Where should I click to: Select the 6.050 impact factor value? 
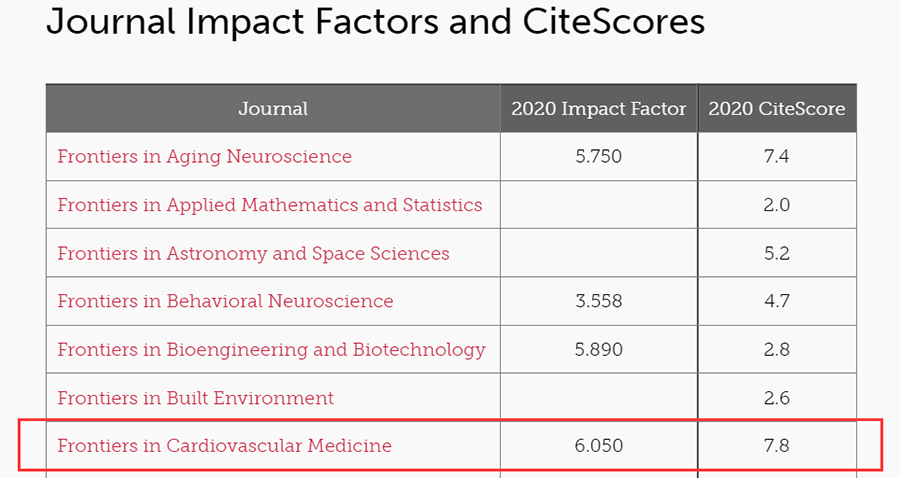599,446
